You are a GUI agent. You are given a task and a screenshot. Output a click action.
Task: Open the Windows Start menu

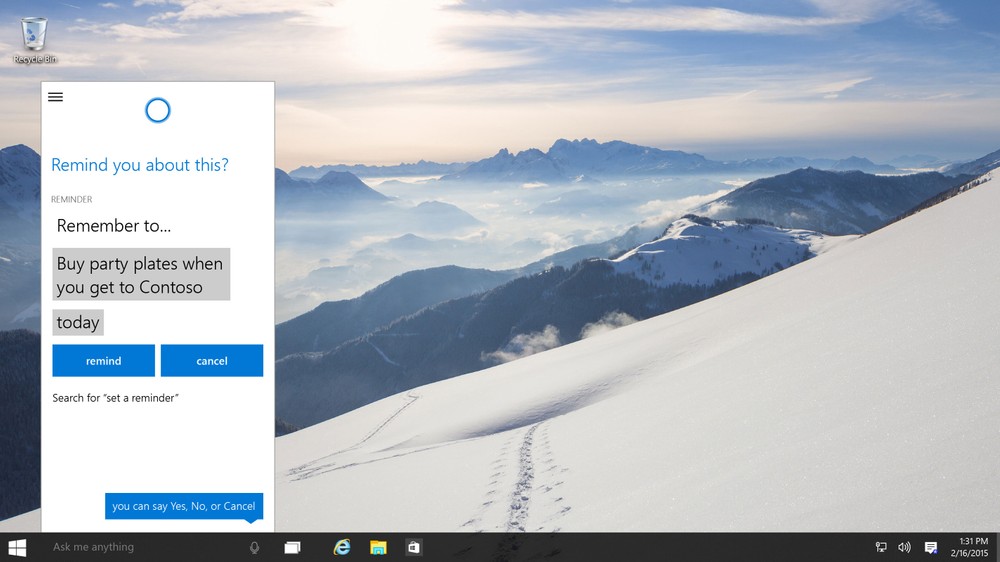[17, 547]
